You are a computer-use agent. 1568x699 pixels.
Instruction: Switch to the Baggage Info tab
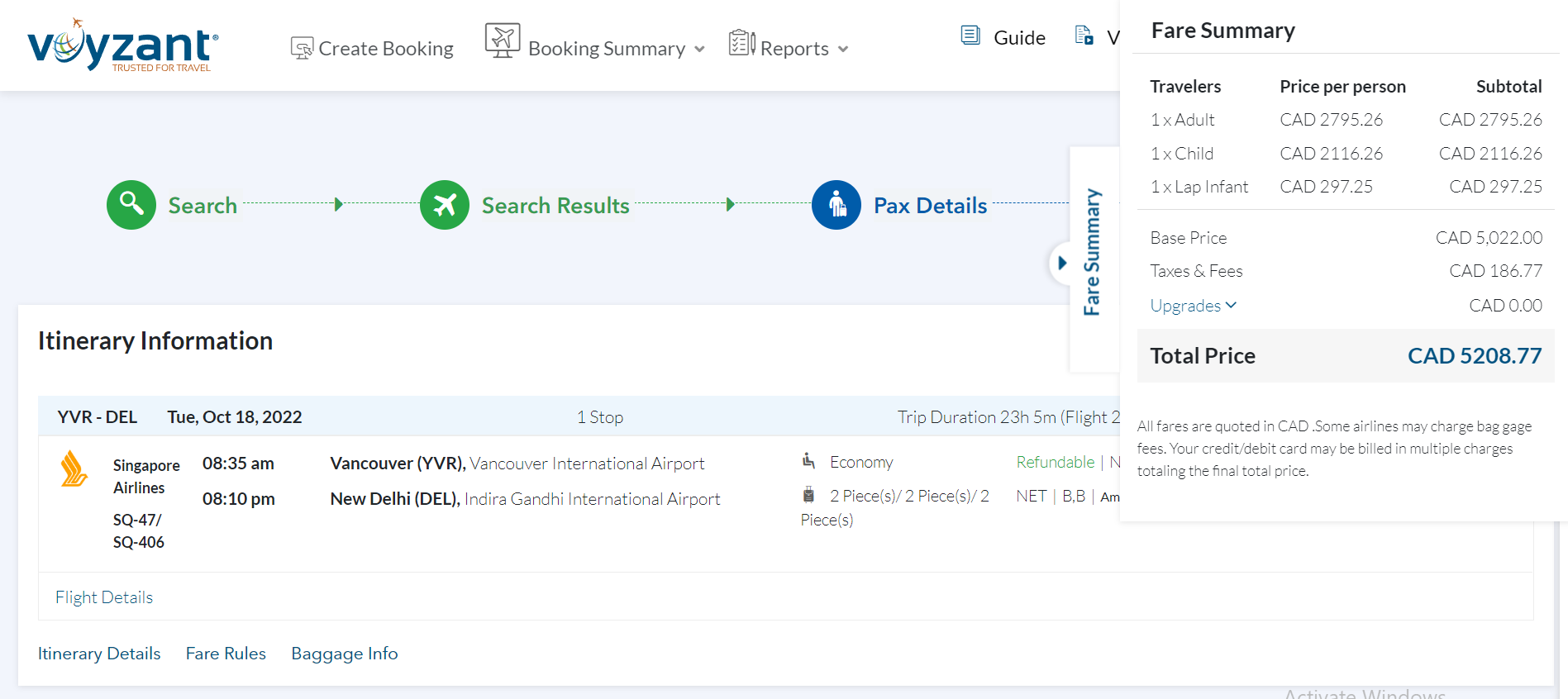[x=344, y=654]
